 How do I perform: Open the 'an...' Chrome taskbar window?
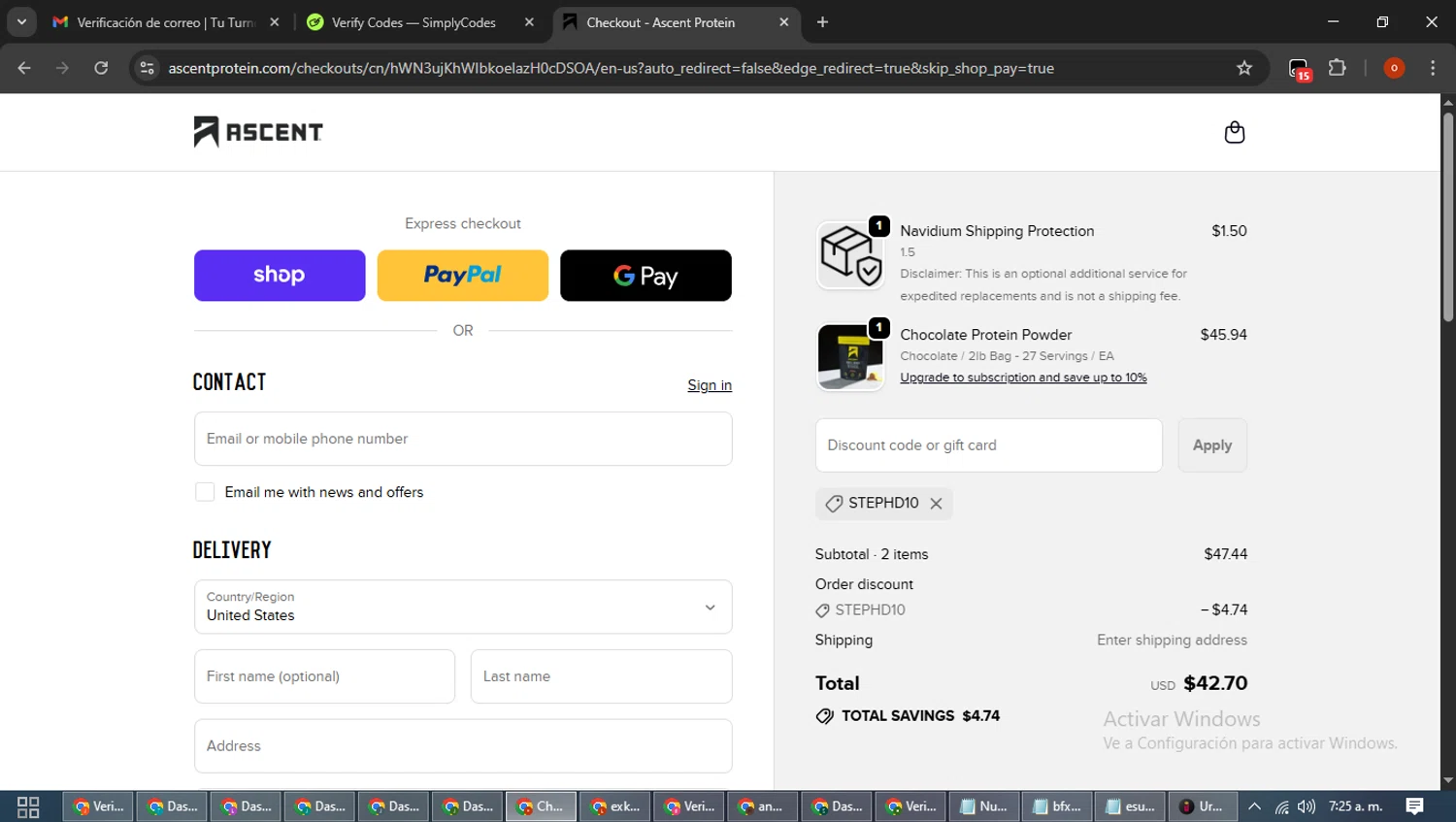coord(762,806)
